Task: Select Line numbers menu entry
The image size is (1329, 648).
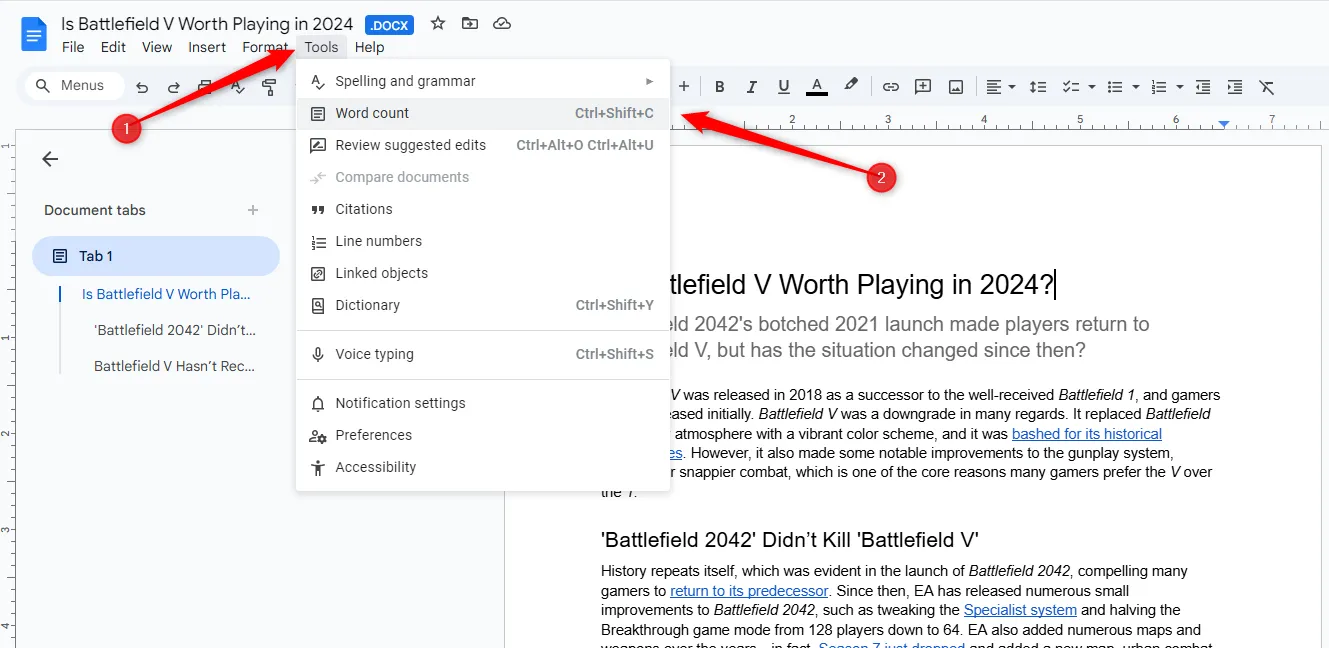Action: click(x=483, y=241)
